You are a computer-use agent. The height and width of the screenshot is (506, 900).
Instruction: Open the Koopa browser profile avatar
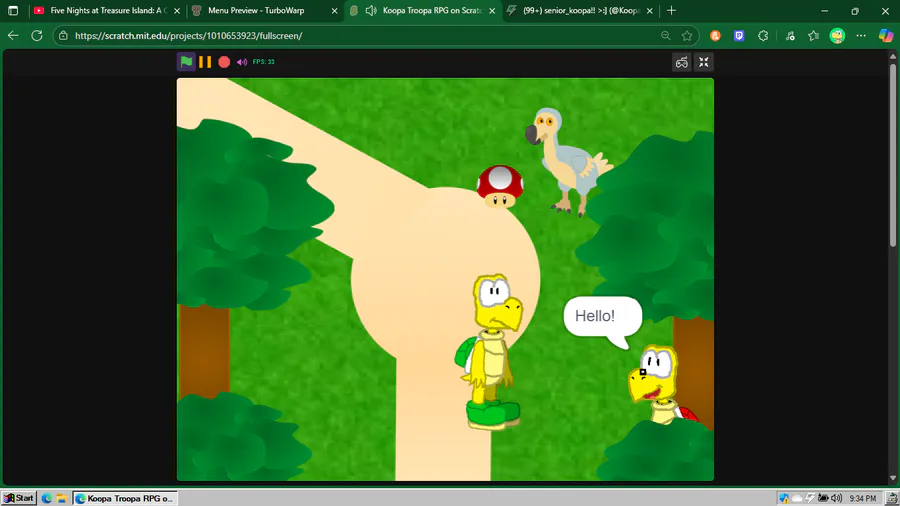[837, 36]
